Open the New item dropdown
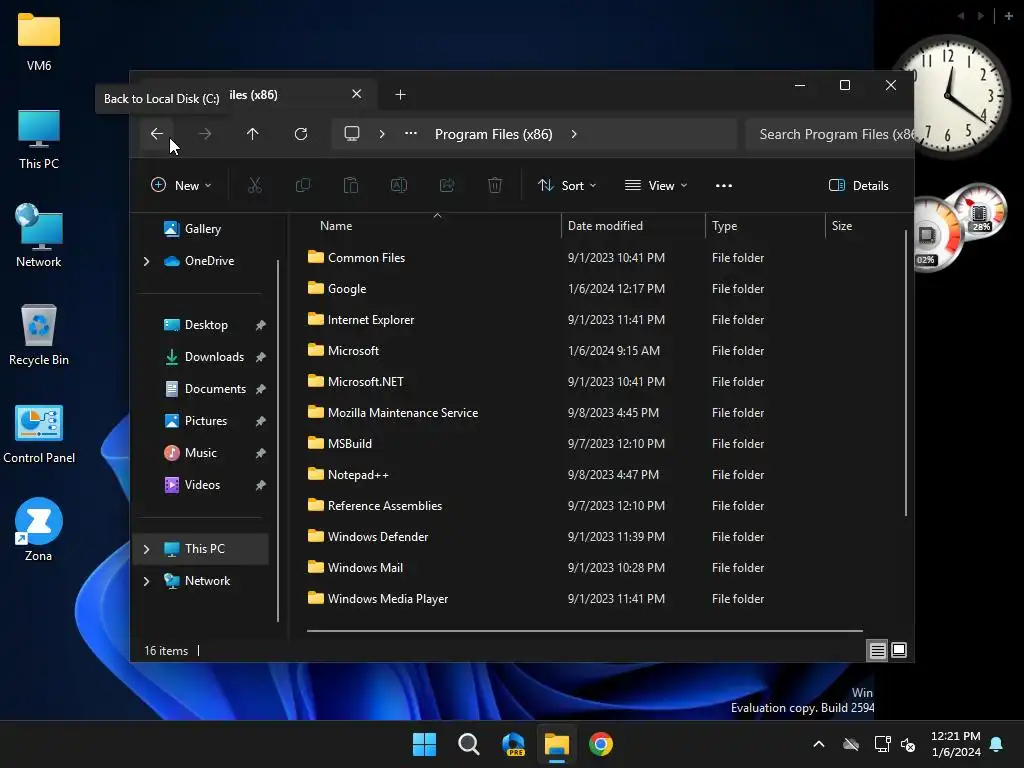The width and height of the screenshot is (1024, 768). click(182, 185)
